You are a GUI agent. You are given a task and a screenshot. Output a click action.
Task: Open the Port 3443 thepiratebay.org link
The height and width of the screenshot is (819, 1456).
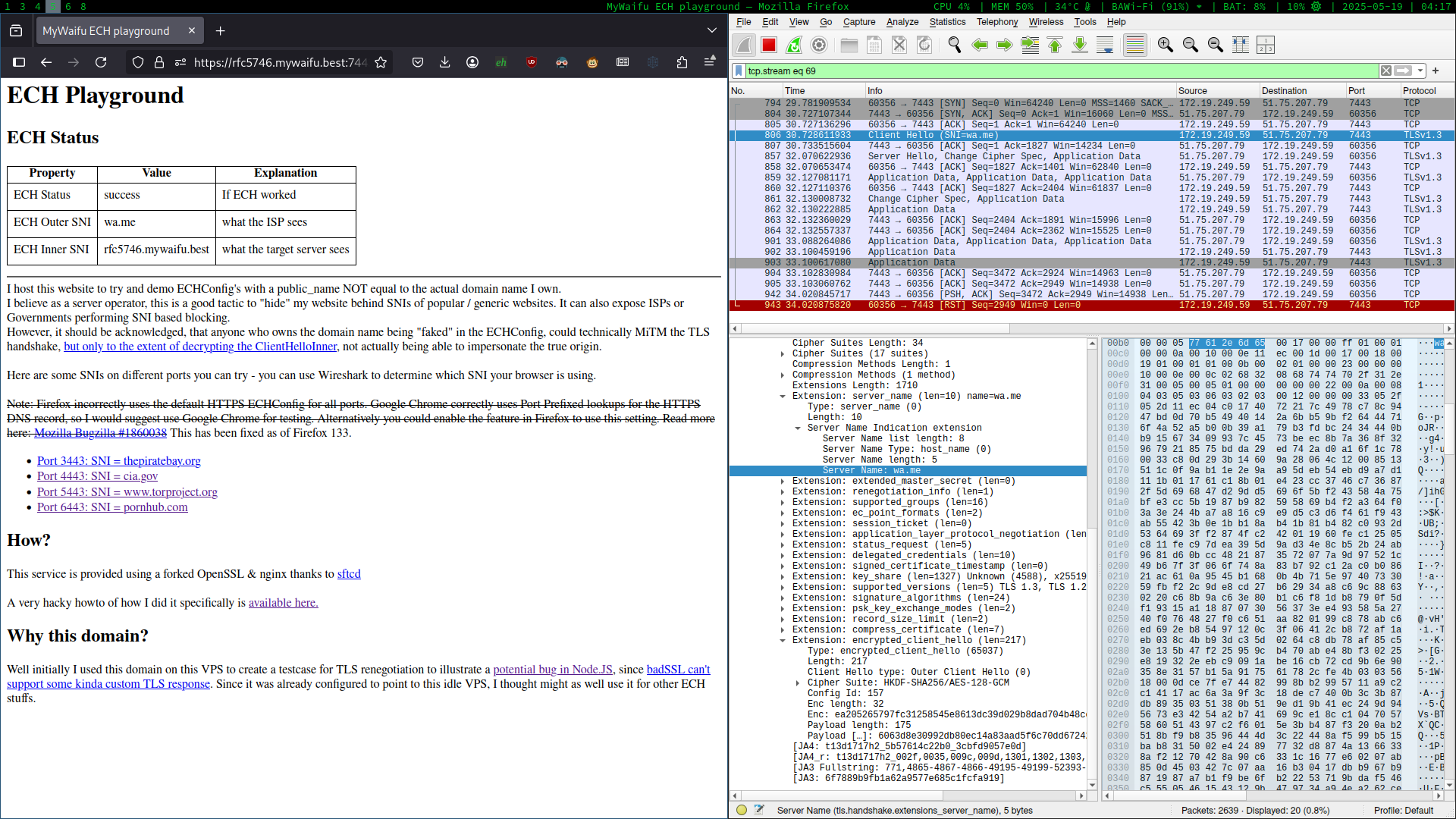coord(119,461)
